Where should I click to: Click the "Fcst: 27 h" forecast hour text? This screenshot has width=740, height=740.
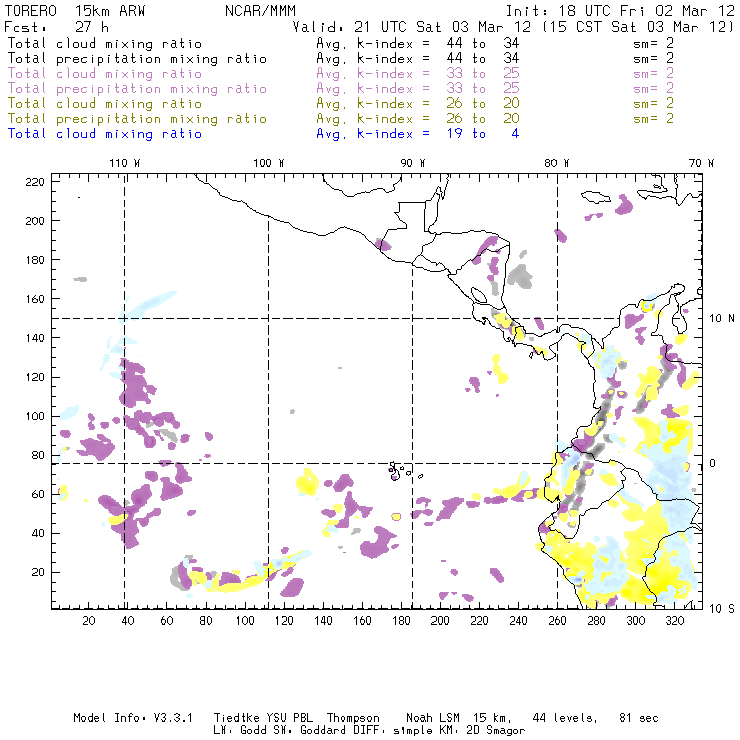pyautogui.click(x=56, y=27)
